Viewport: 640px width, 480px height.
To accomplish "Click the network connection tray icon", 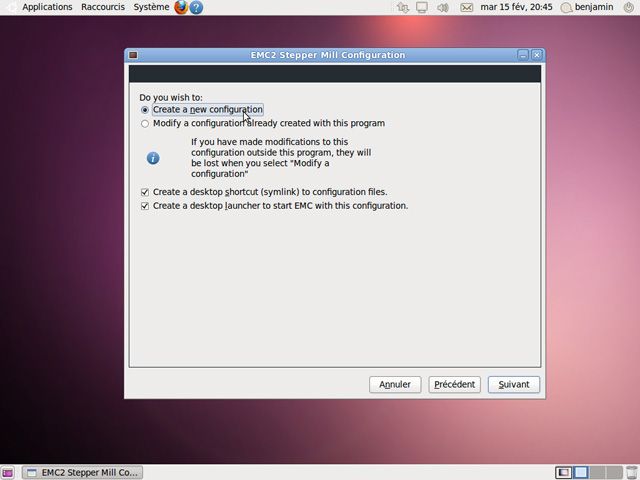I will (x=403, y=7).
